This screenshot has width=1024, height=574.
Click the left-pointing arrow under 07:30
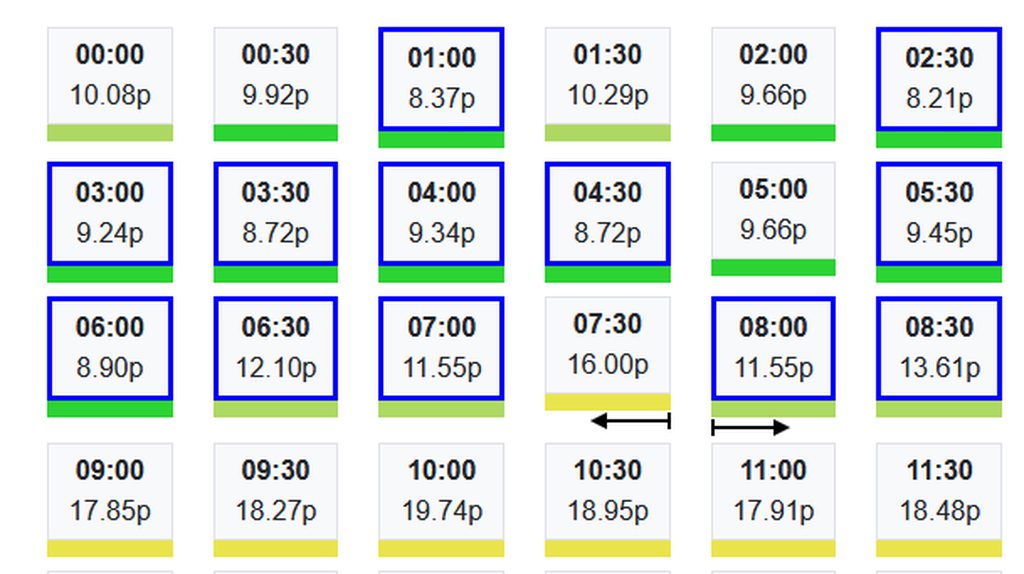(x=630, y=421)
